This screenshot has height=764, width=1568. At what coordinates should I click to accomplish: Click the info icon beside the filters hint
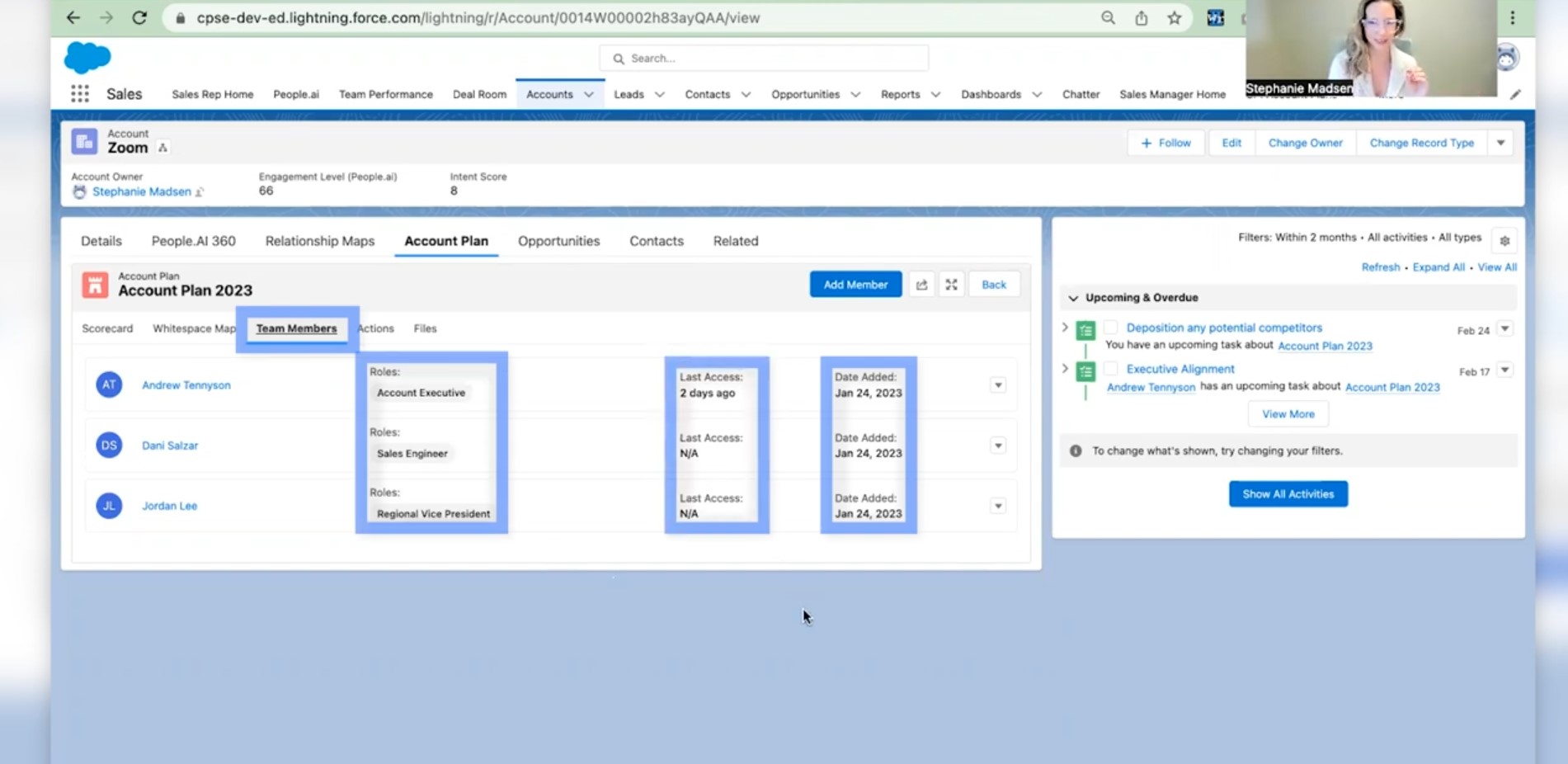(x=1076, y=451)
